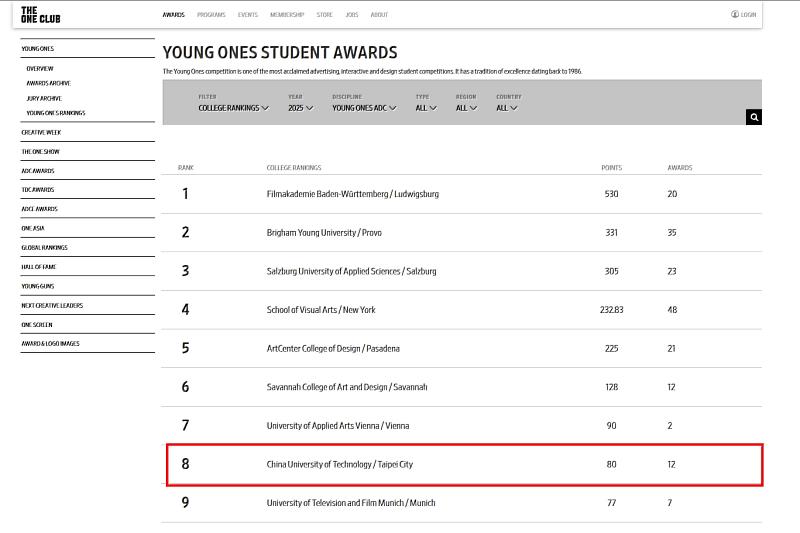Open the Events menu
The image size is (800, 533).
[248, 15]
